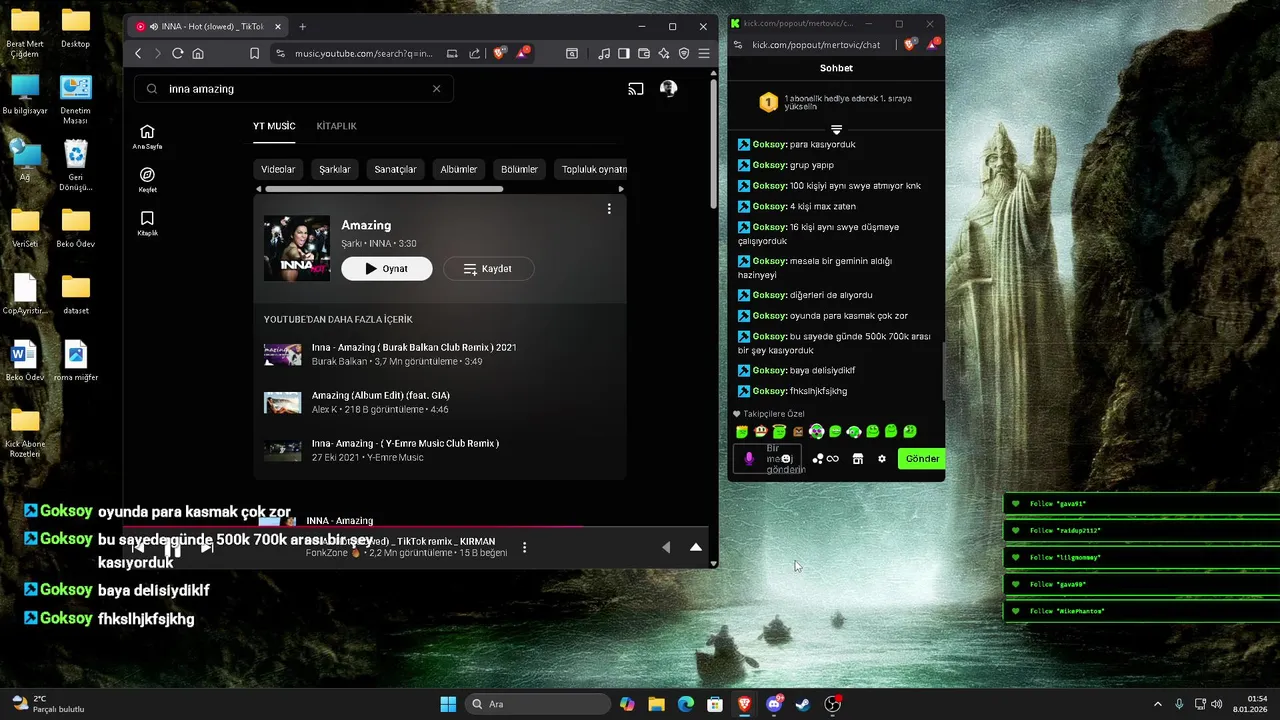
Task: Open the Brave Wallet icon
Action: coord(644,53)
